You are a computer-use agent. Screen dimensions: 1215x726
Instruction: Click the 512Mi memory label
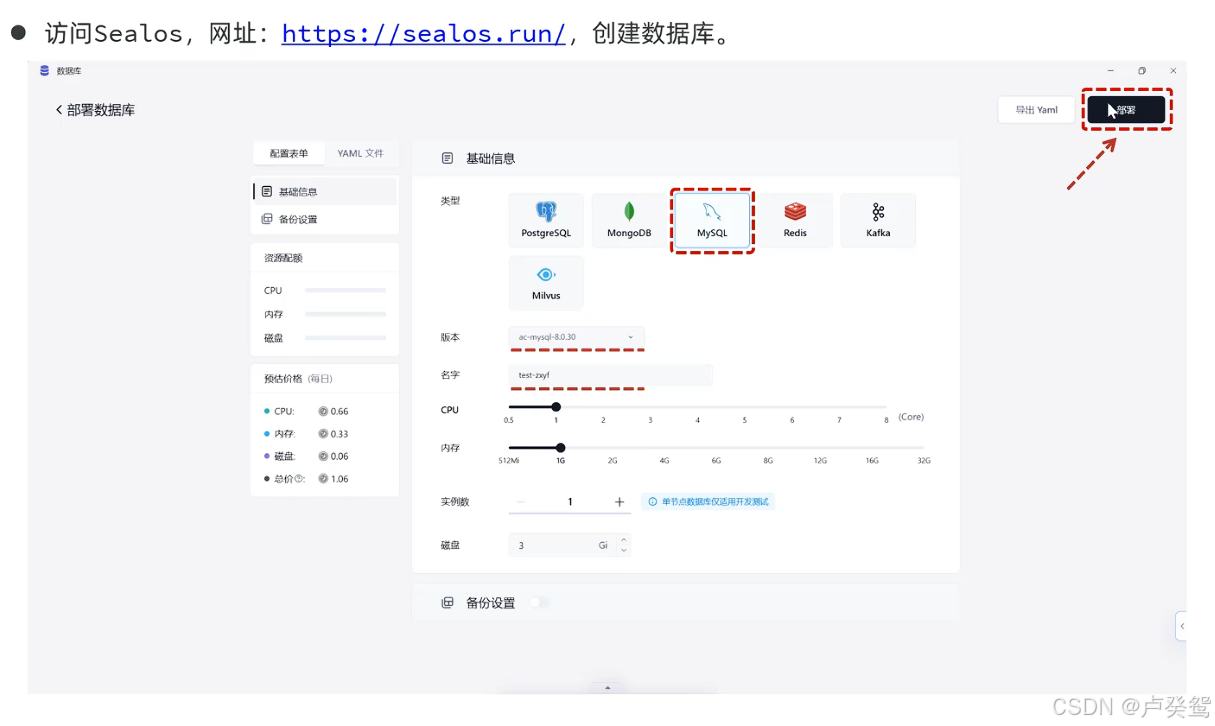click(509, 461)
